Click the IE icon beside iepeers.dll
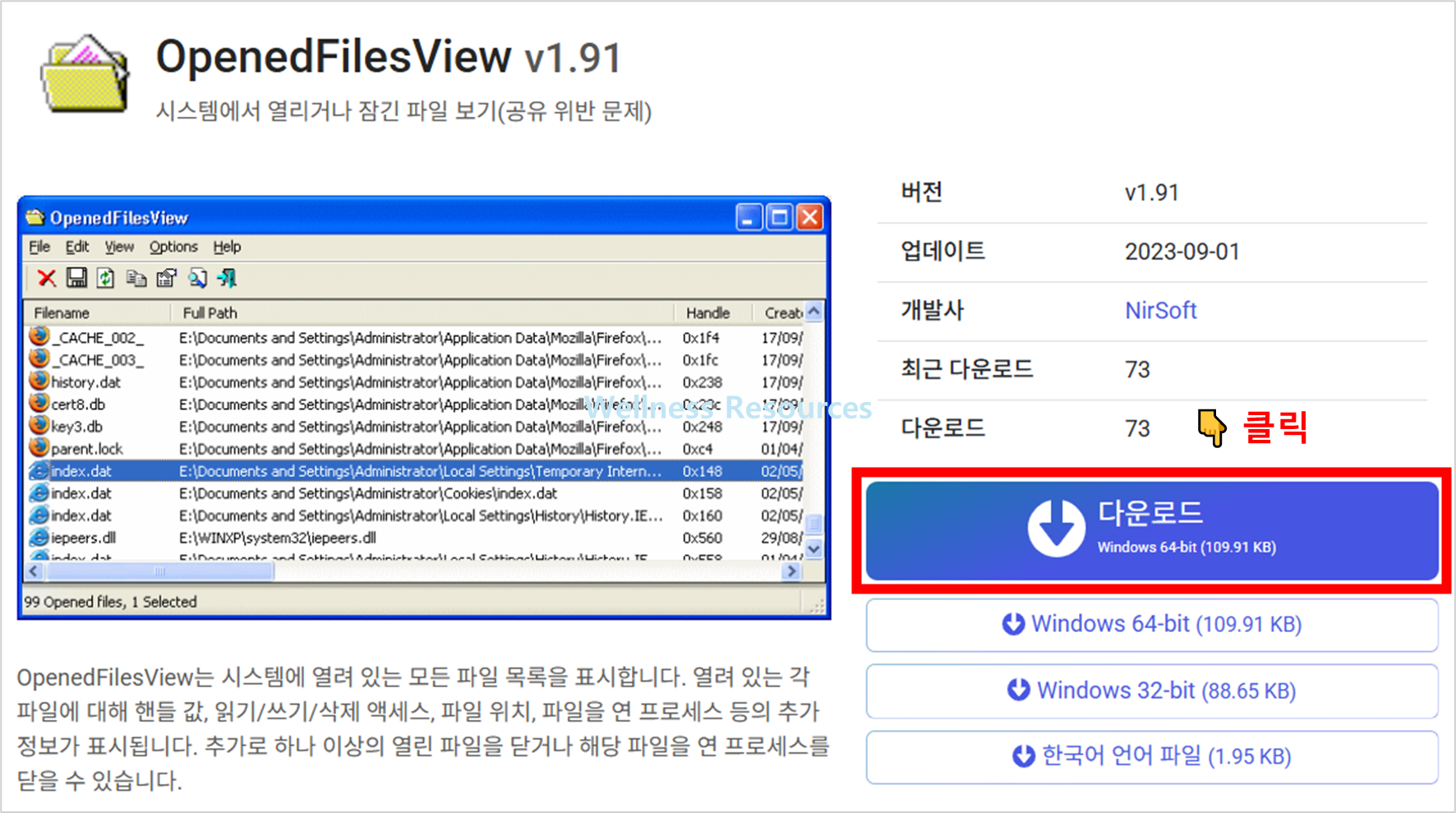Image resolution: width=1456 pixels, height=813 pixels. point(39,537)
